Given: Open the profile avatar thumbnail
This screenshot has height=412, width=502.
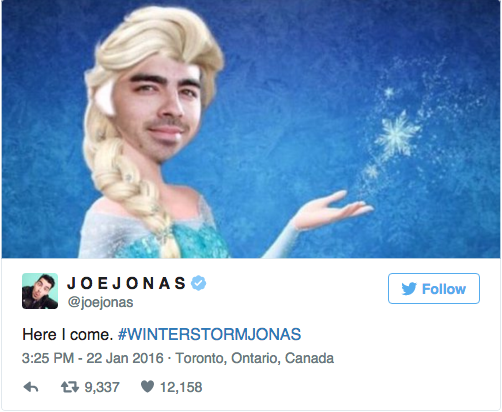Looking at the screenshot, I should click(x=40, y=291).
